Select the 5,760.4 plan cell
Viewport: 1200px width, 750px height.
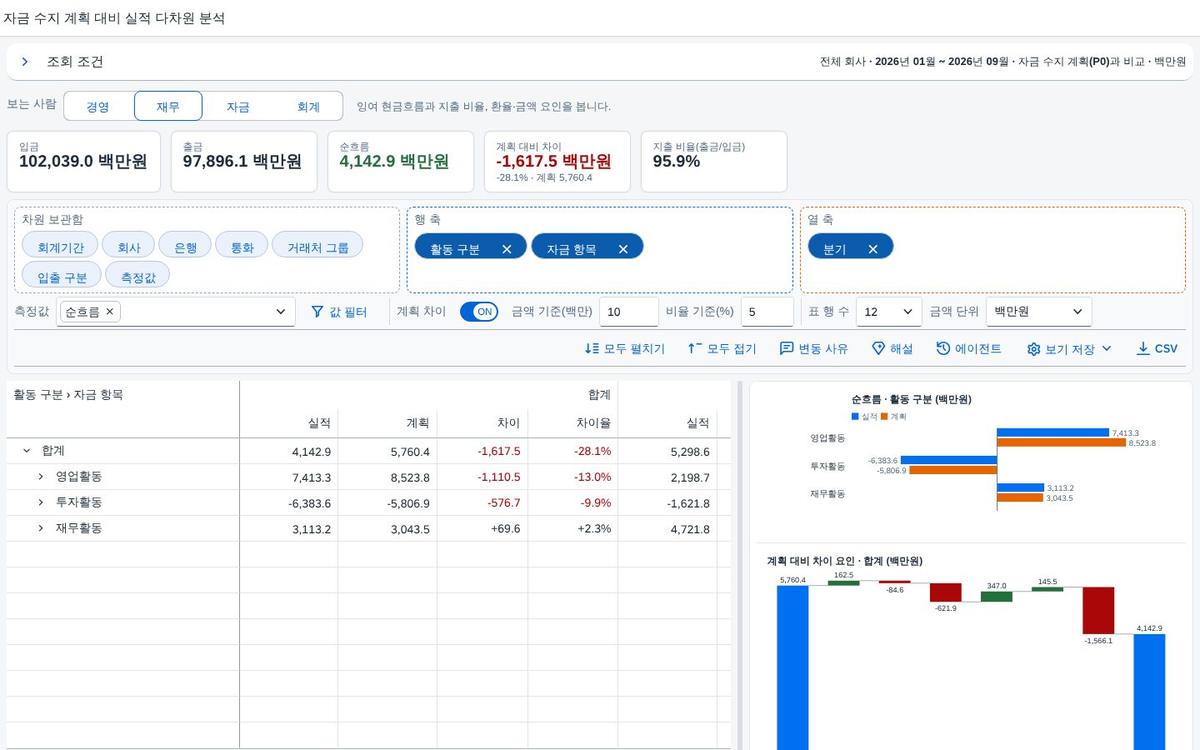pyautogui.click(x=388, y=451)
